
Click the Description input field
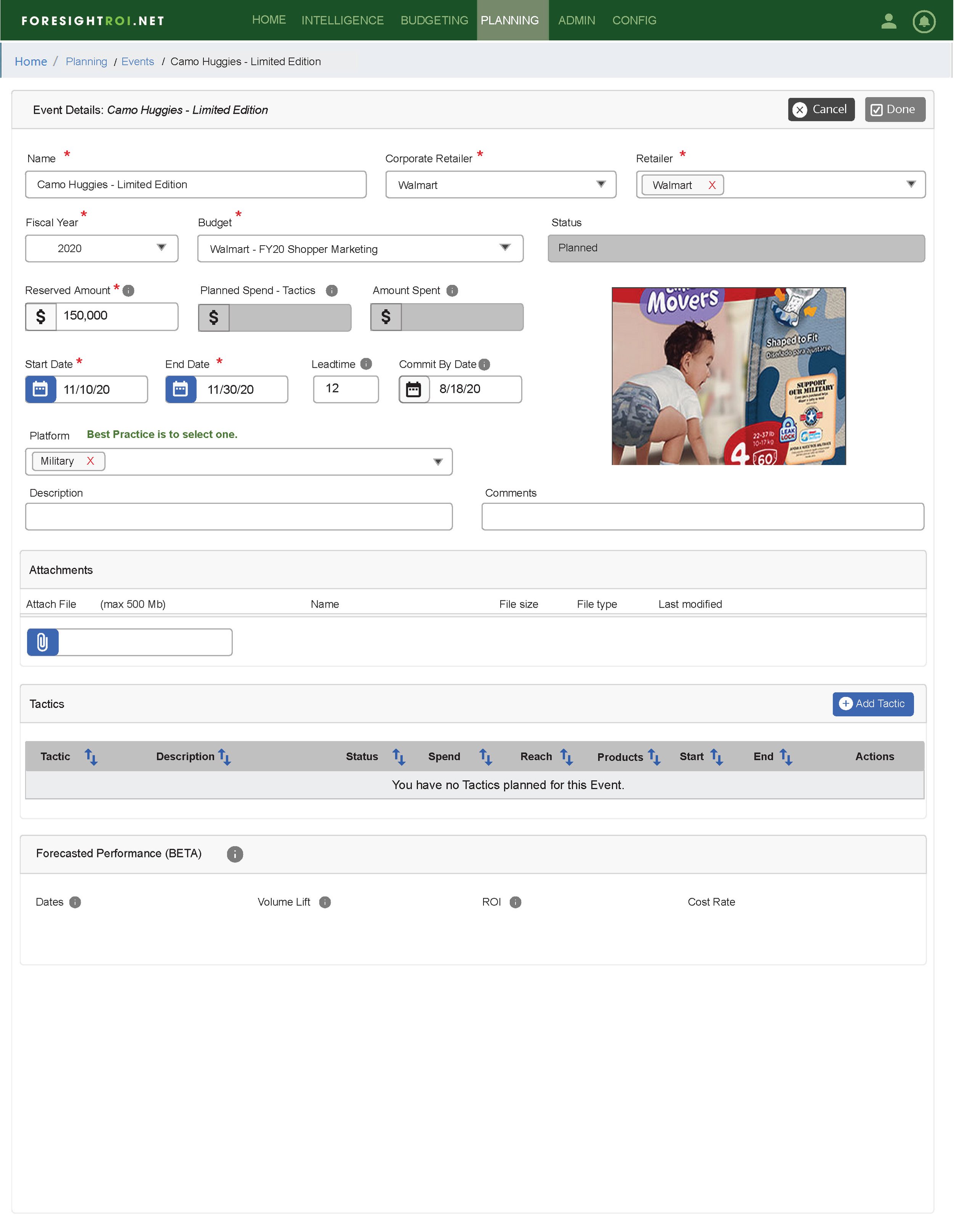pos(239,517)
